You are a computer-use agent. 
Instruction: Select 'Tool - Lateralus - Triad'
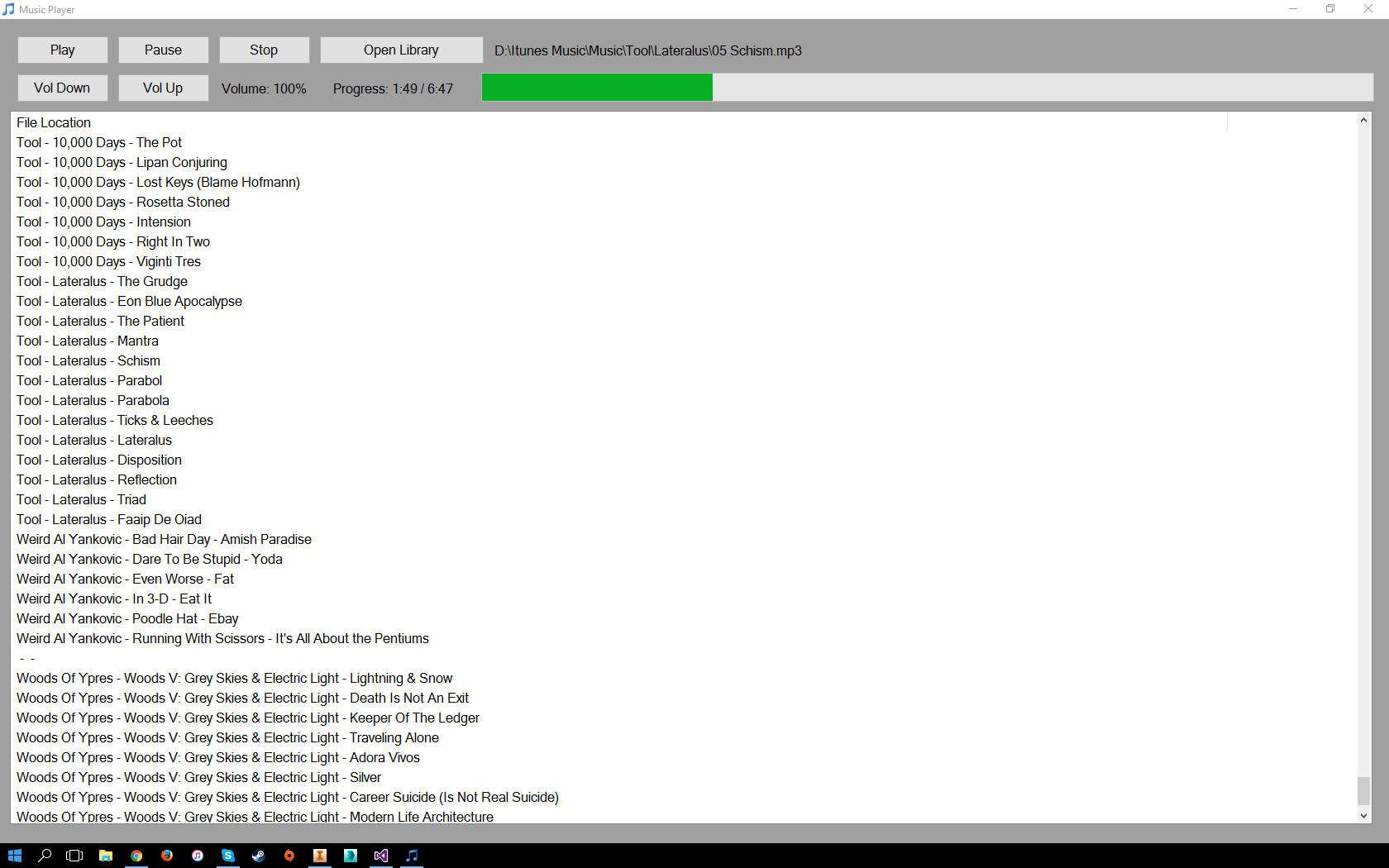(x=81, y=499)
